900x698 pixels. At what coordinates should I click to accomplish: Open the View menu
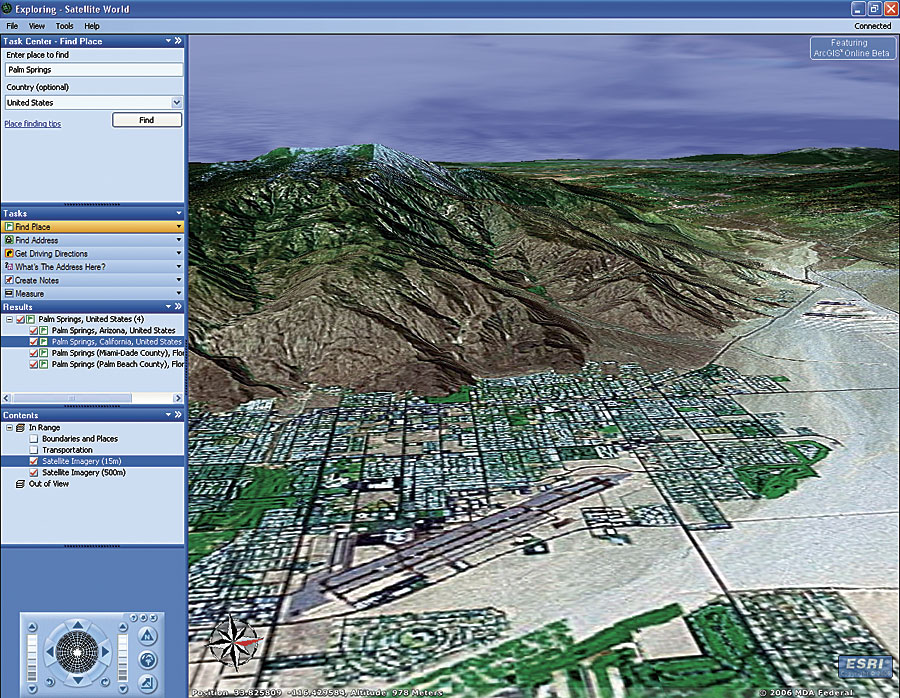pyautogui.click(x=37, y=26)
